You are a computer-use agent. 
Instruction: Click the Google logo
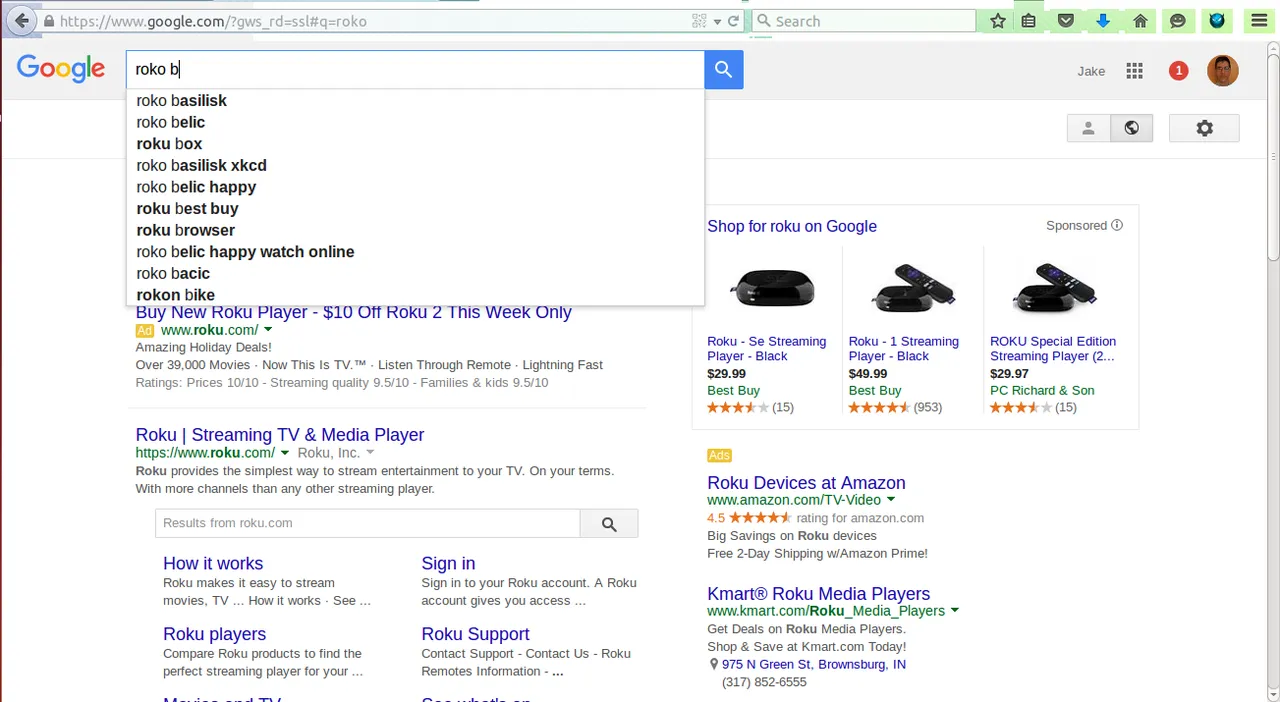tap(61, 69)
